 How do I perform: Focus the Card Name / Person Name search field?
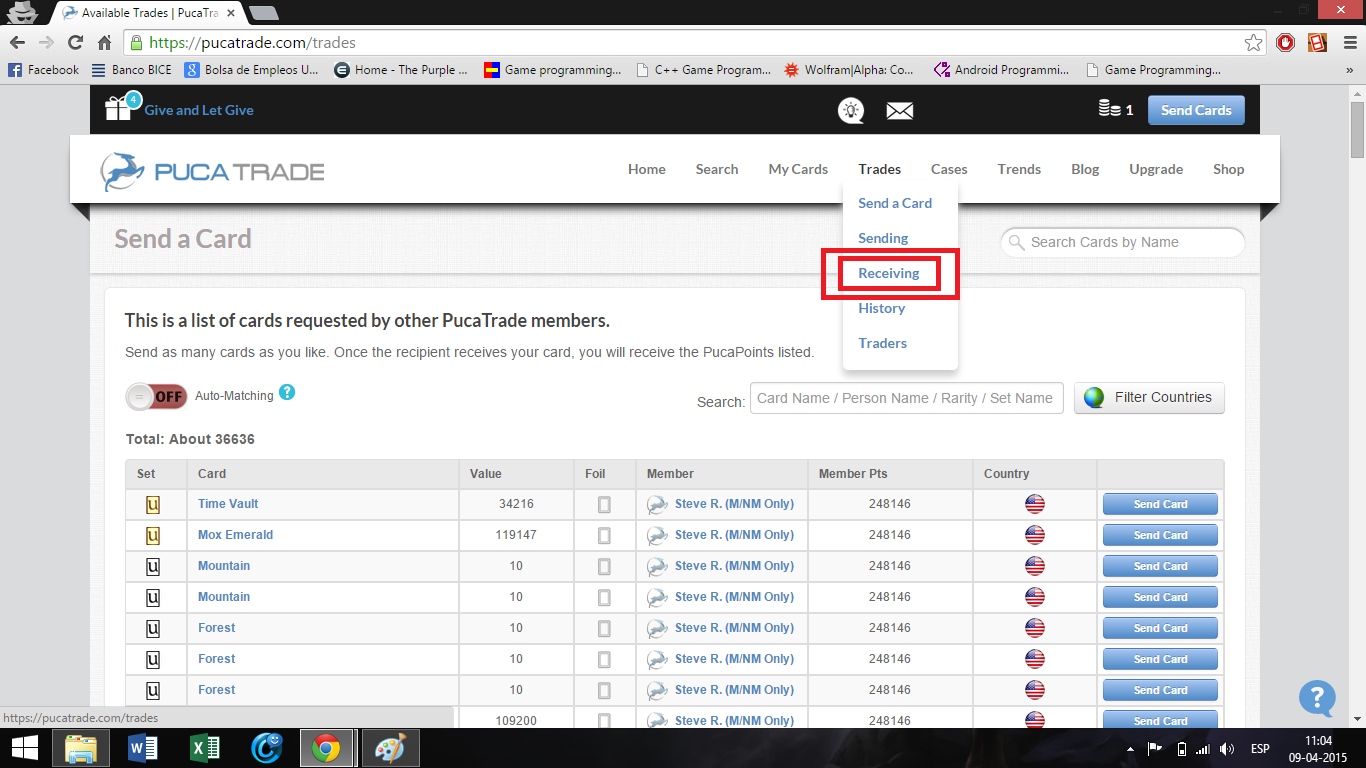pyautogui.click(x=907, y=398)
